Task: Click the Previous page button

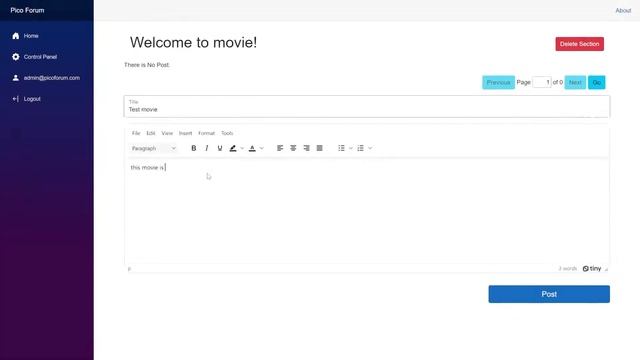Action: coord(498,82)
